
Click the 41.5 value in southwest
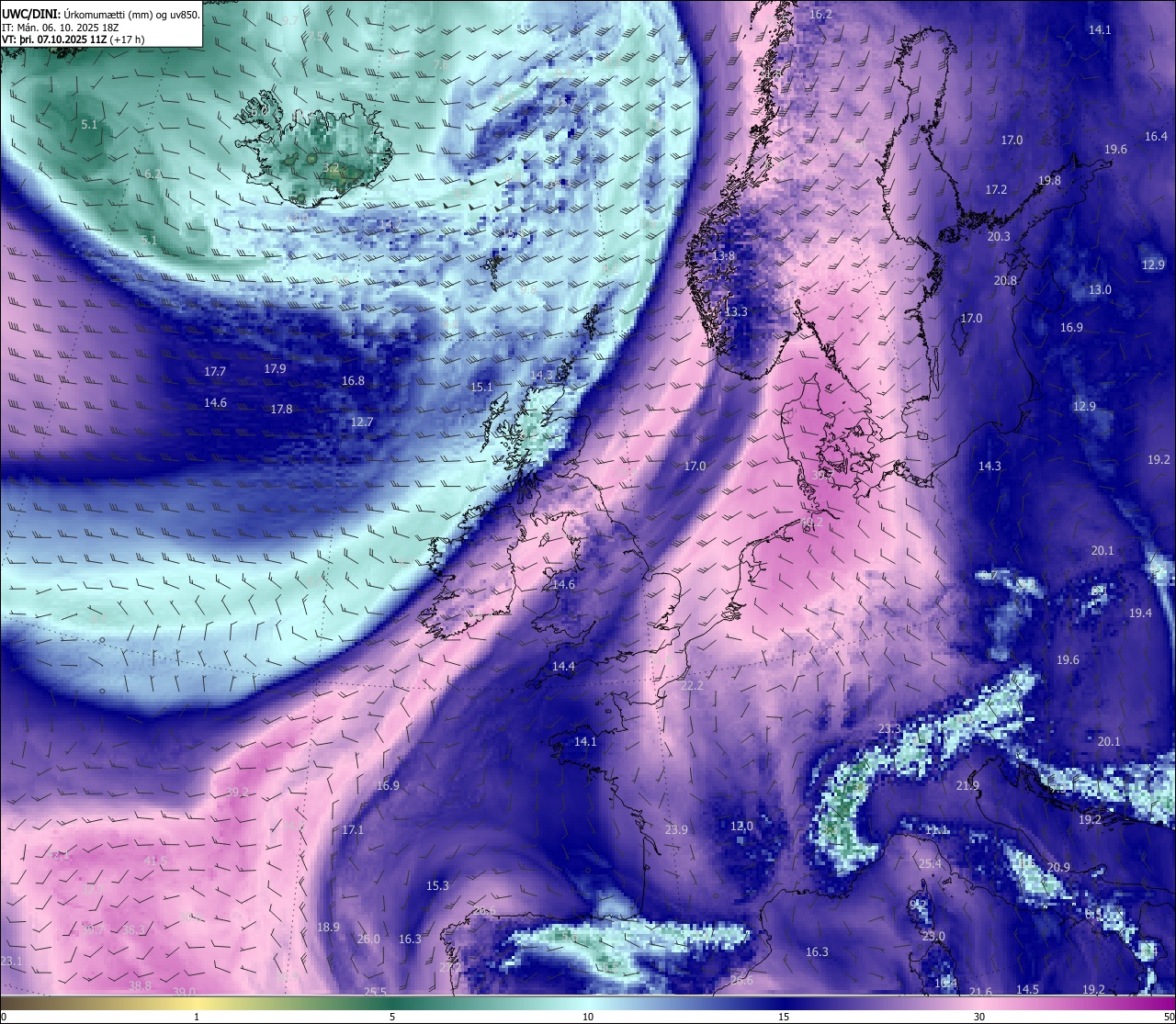155,861
